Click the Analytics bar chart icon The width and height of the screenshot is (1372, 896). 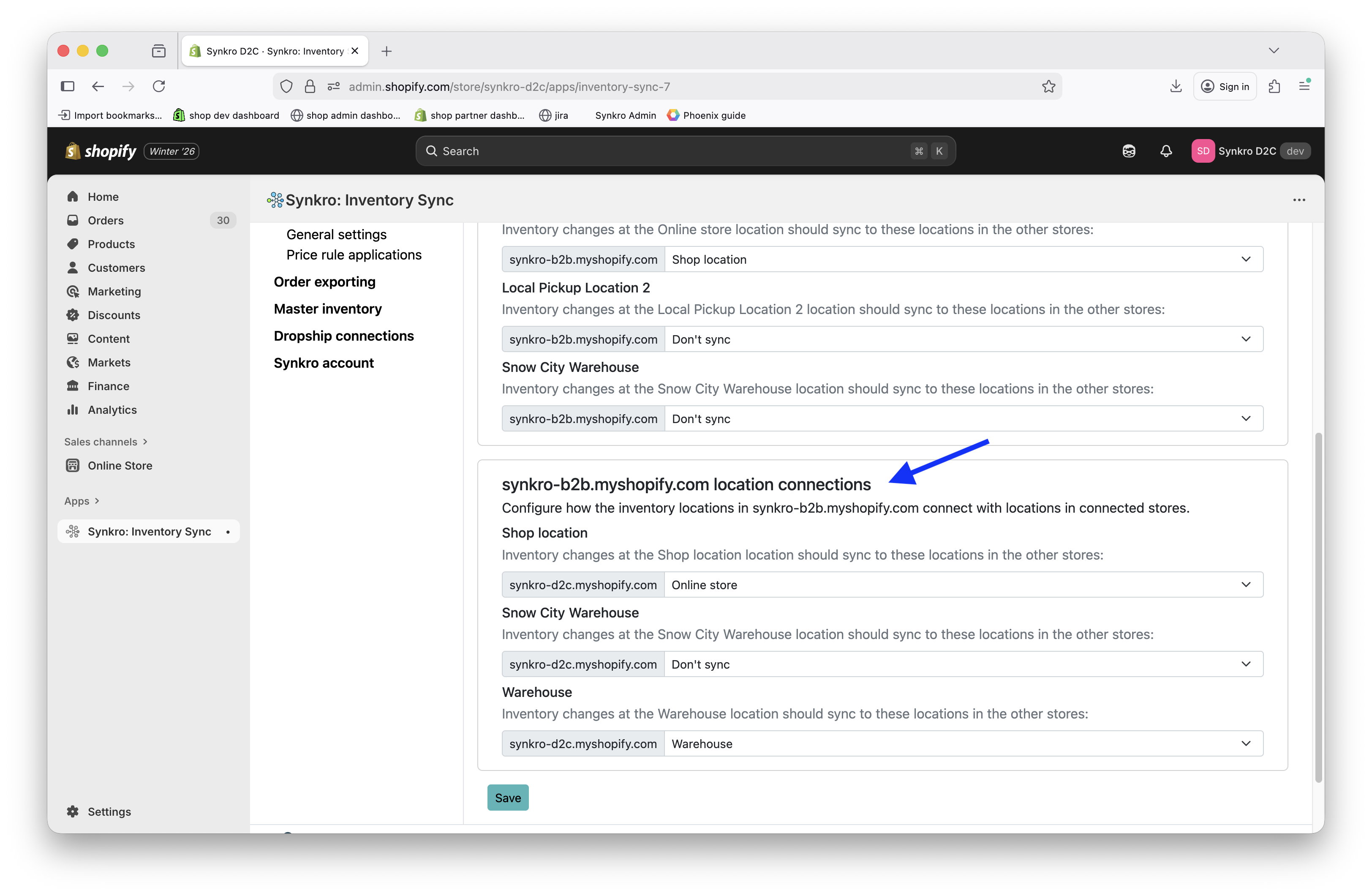pyautogui.click(x=73, y=410)
